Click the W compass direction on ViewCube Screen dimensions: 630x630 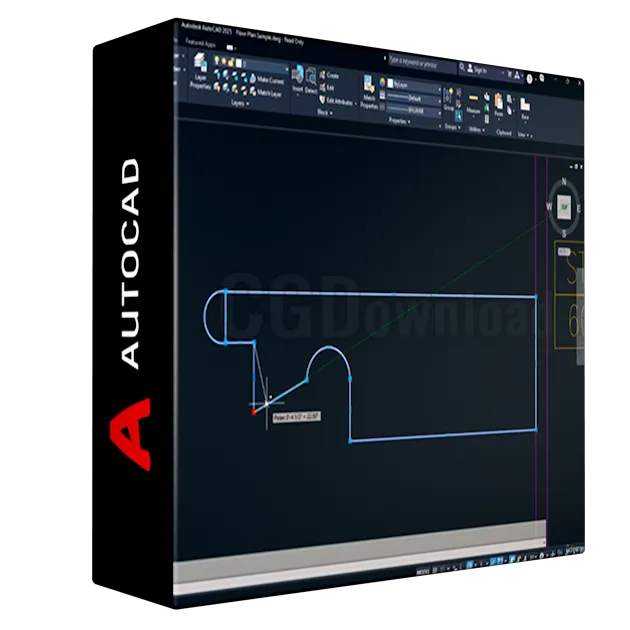(549, 207)
